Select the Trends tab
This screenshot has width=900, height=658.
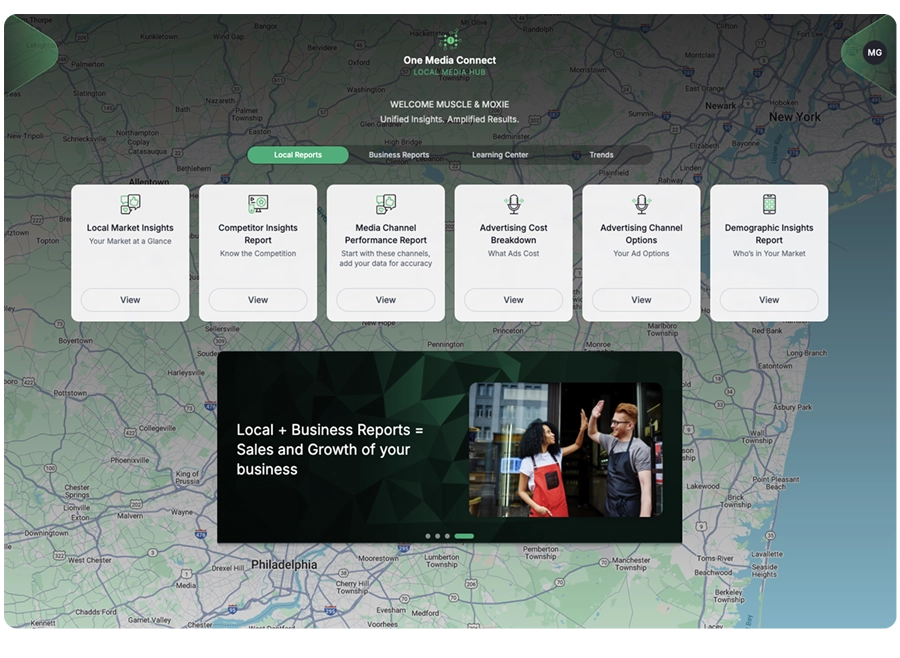(601, 155)
